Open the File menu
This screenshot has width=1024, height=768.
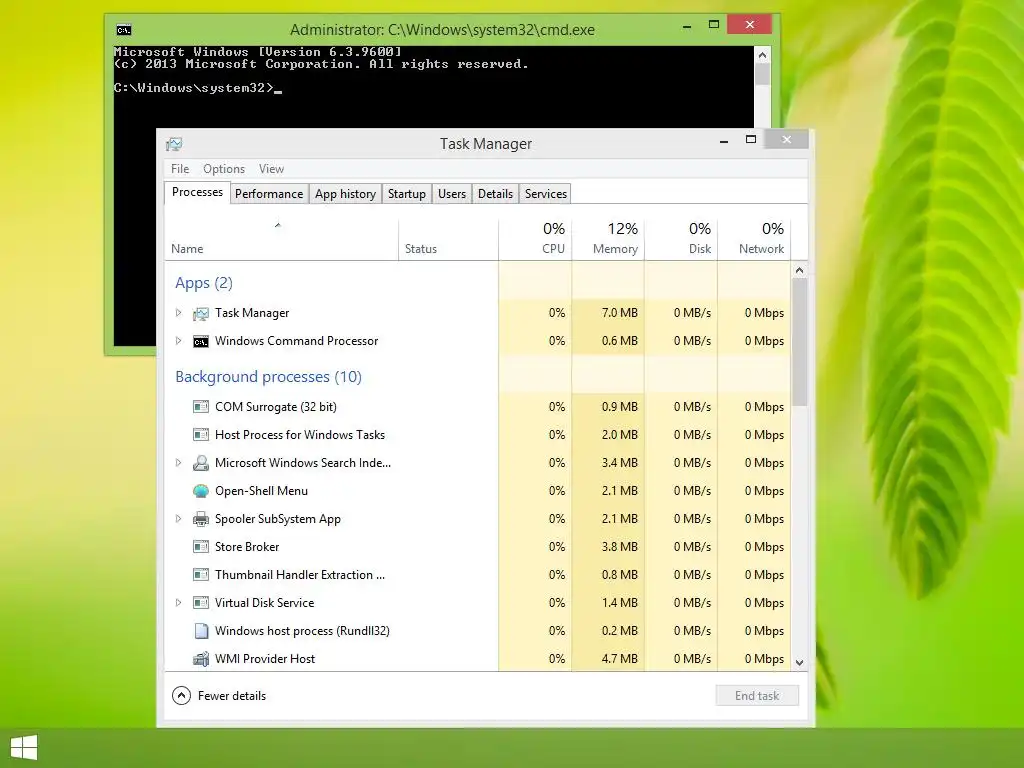tap(180, 168)
